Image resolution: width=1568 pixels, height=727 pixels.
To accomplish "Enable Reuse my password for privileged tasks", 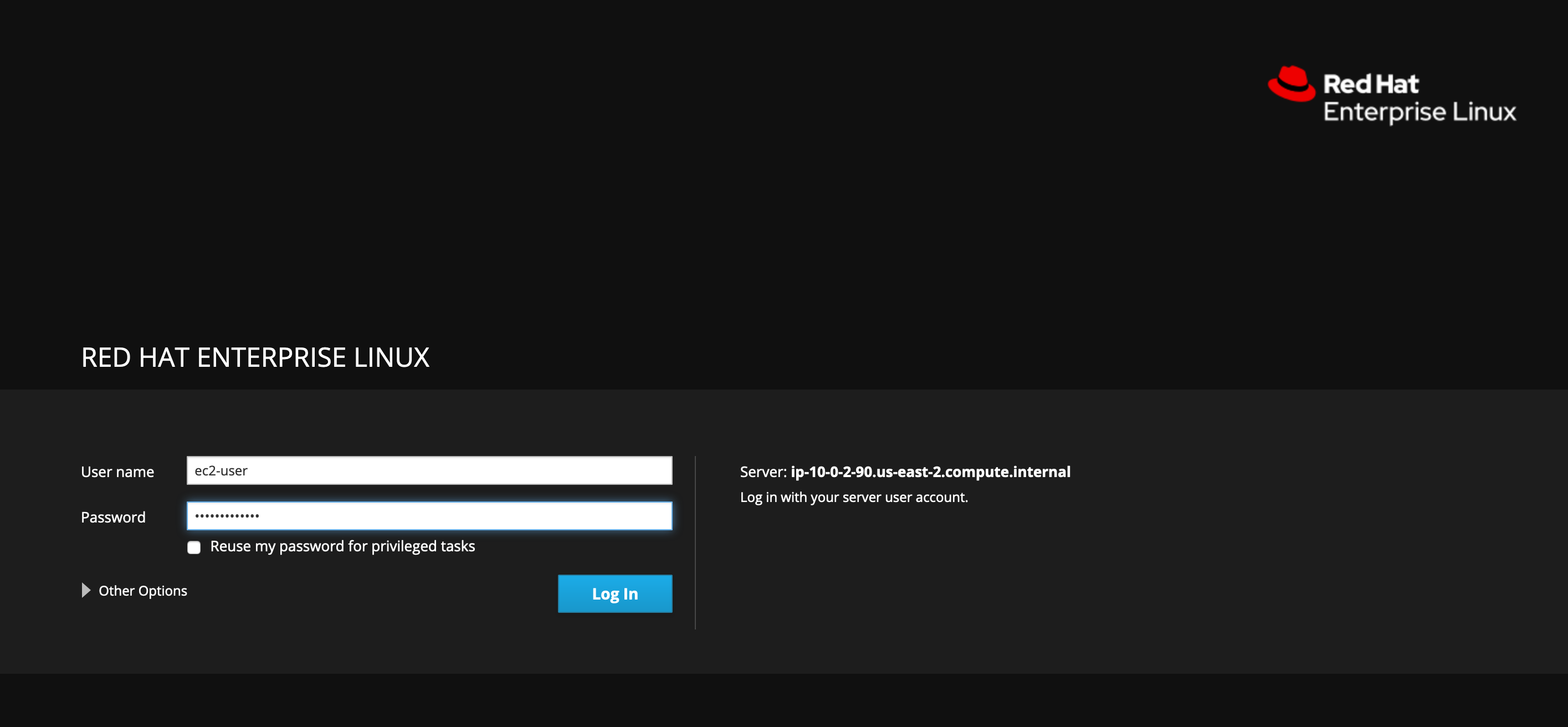I will click(x=194, y=547).
